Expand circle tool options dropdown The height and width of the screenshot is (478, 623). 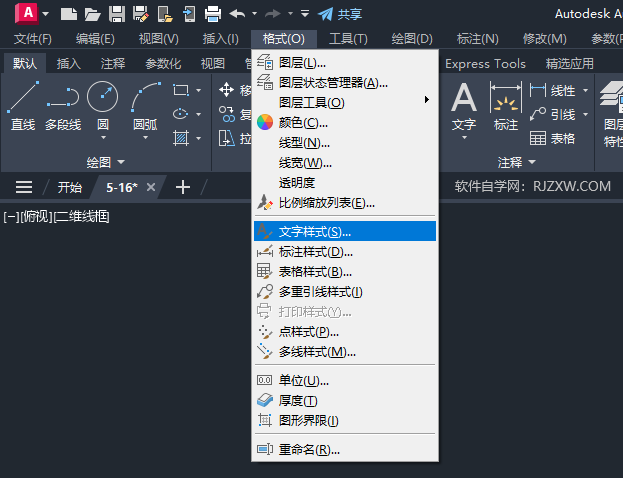tap(103, 137)
